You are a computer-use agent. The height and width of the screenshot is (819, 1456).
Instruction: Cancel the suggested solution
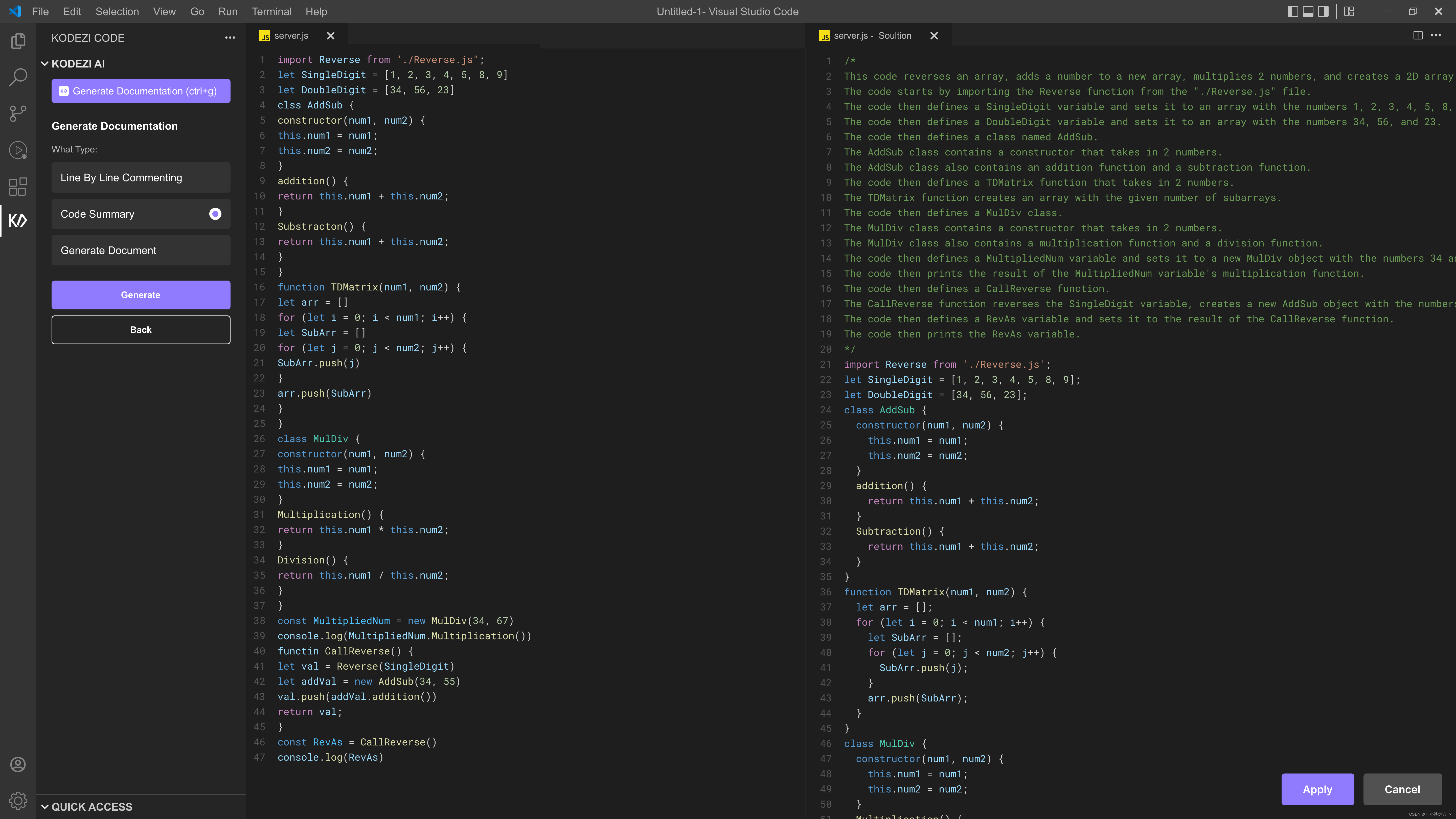coord(1402,790)
